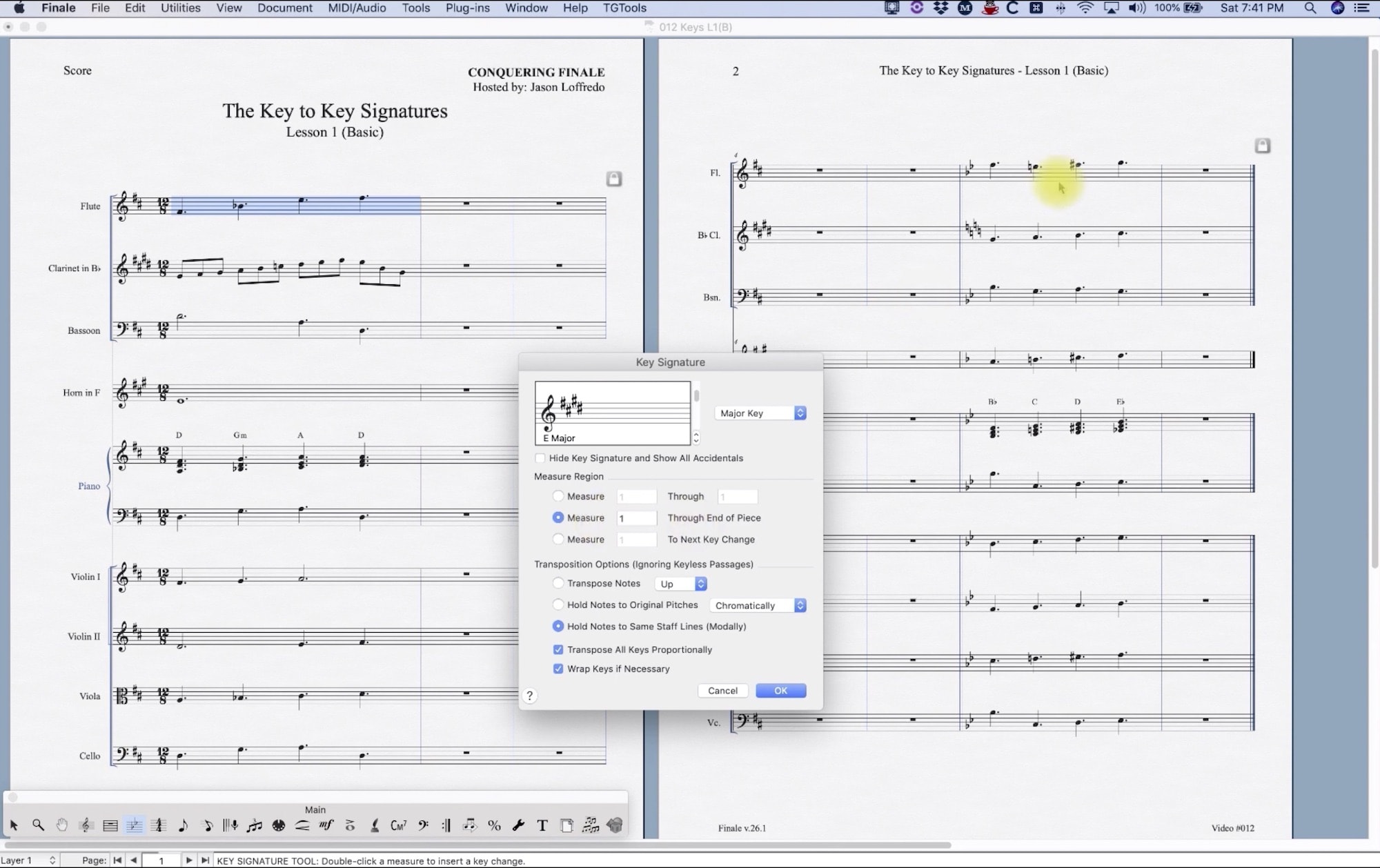Click the Through End of Piece measure field
This screenshot has height=868, width=1380.
pyautogui.click(x=636, y=518)
